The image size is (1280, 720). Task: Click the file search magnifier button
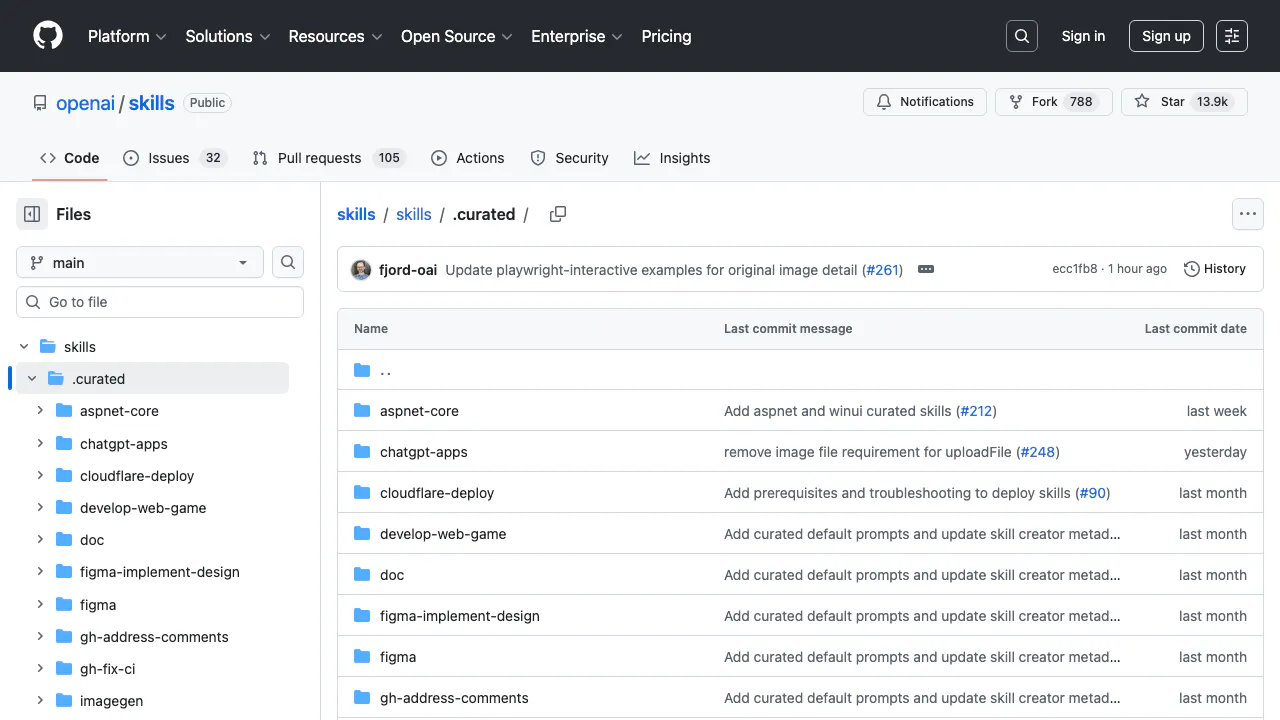(x=288, y=263)
